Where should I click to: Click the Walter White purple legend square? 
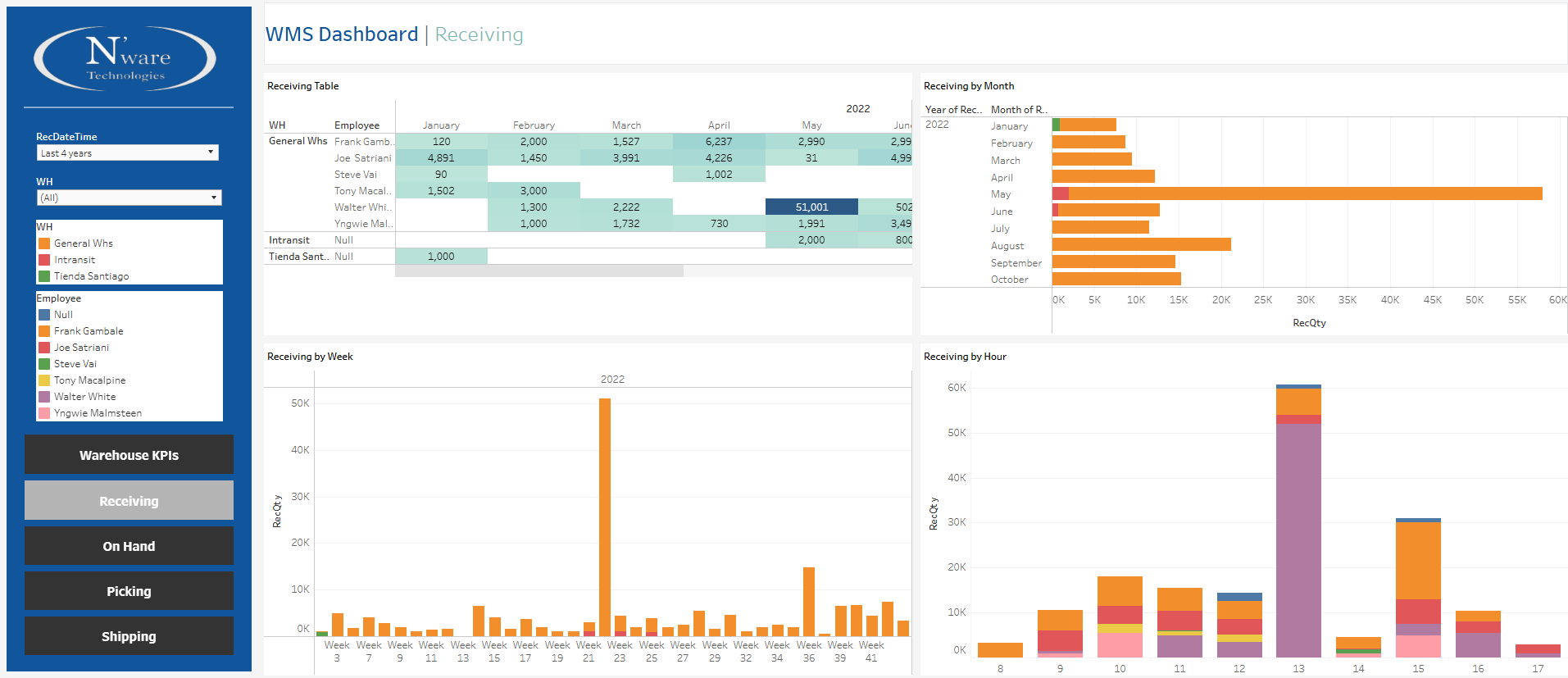coord(45,397)
